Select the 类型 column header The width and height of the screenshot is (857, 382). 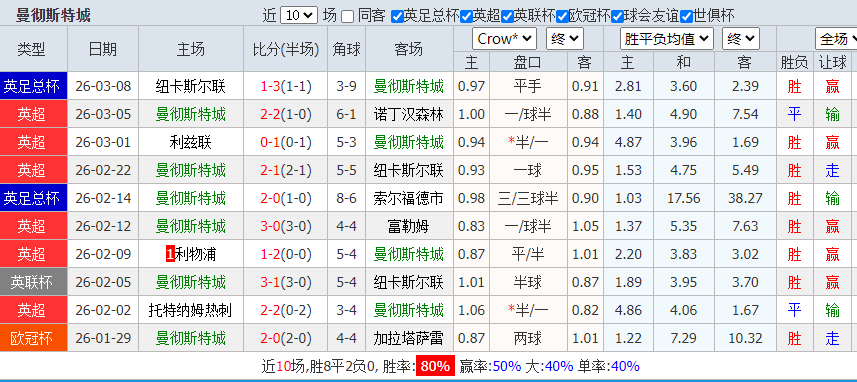point(32,50)
